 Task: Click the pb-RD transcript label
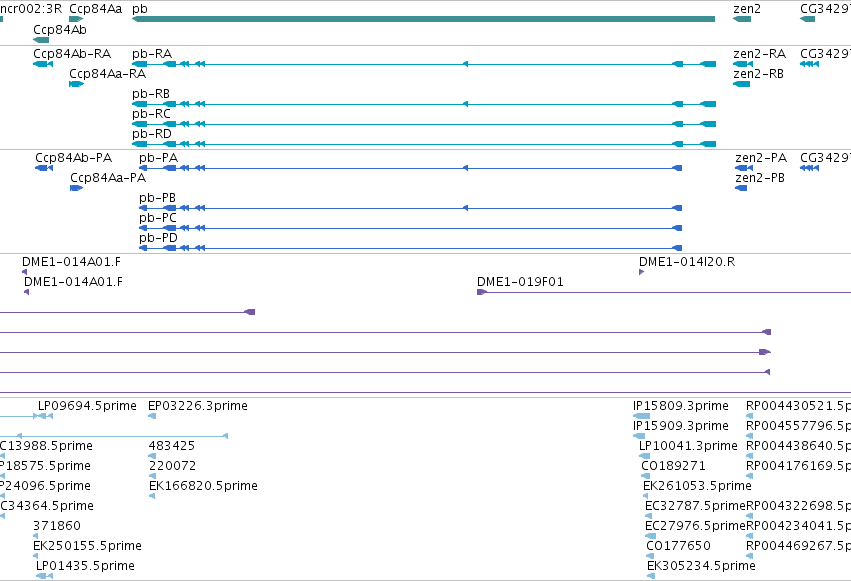(152, 134)
